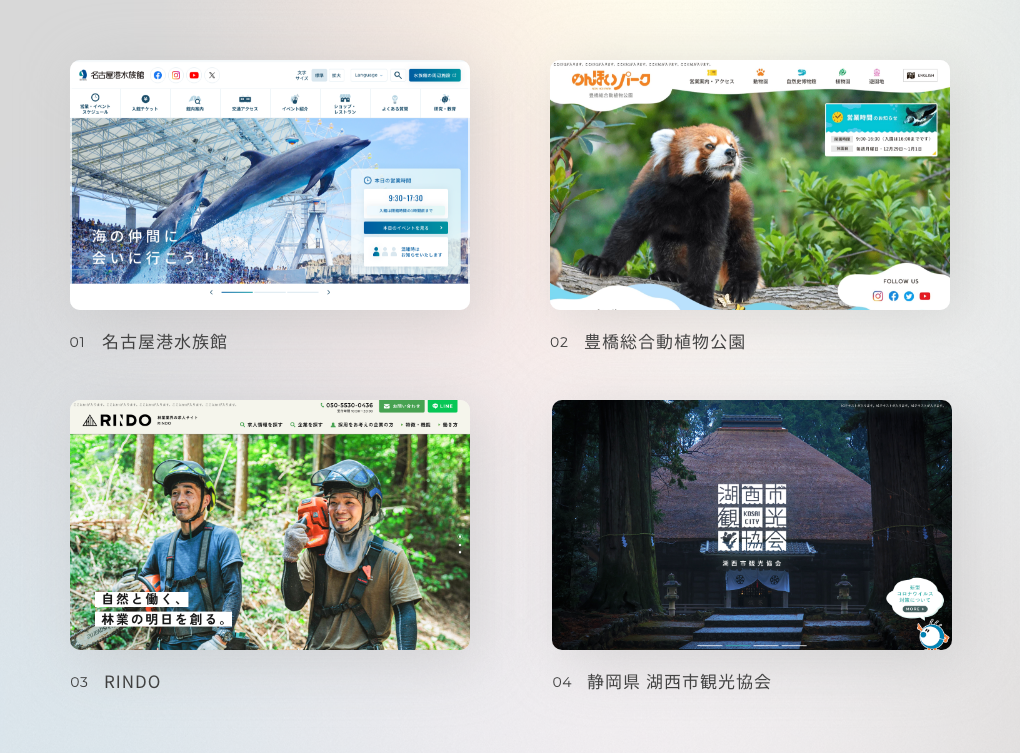
Task: Click the middle slide dot on the RINDO forest photo
Action: point(460,545)
